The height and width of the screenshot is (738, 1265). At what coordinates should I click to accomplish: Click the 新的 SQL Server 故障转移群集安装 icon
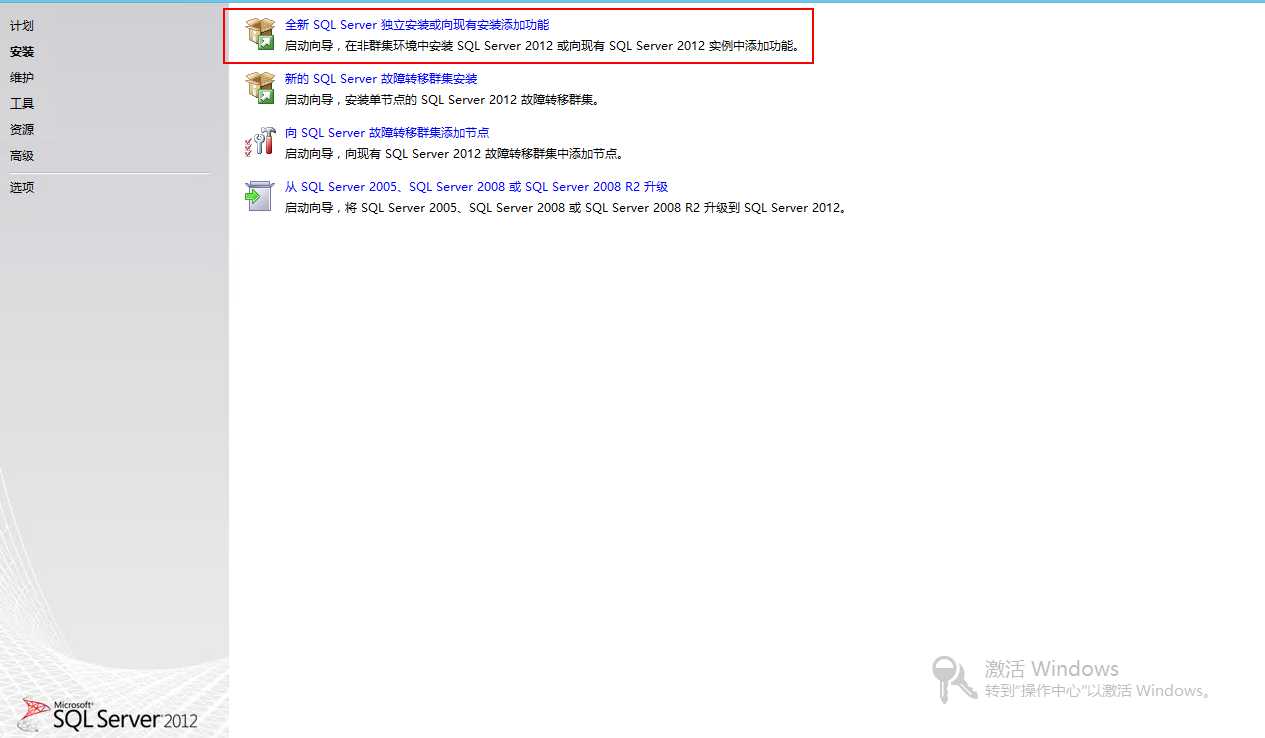tap(260, 88)
